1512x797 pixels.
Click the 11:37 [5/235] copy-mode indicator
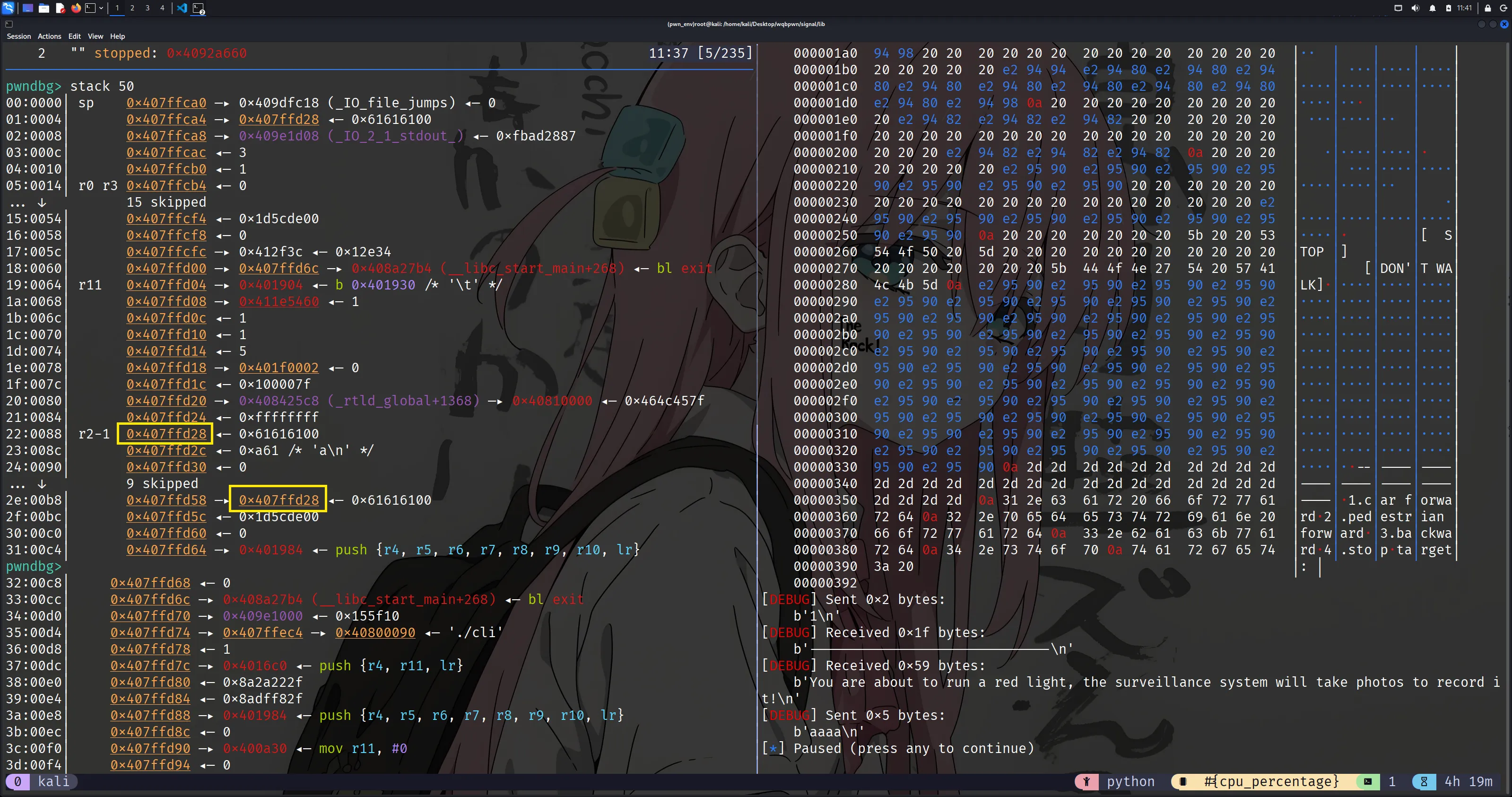click(x=700, y=53)
